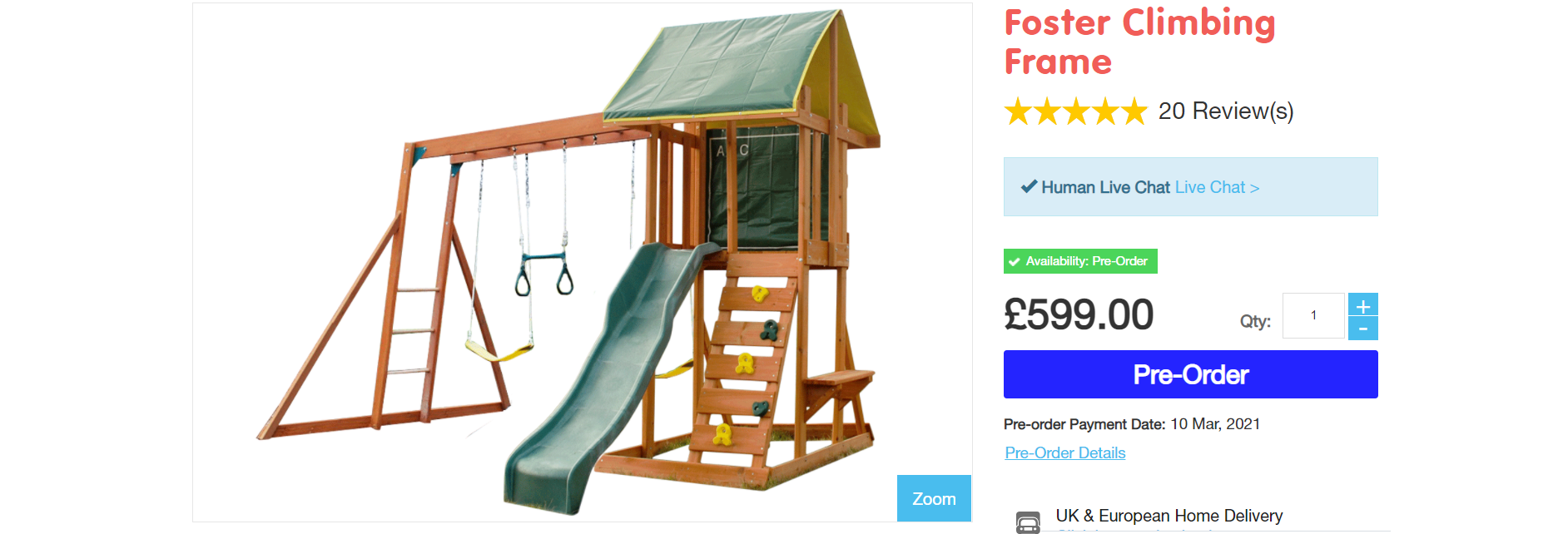Click the delivery truck icon
The width and height of the screenshot is (1568, 534).
pos(1028,522)
